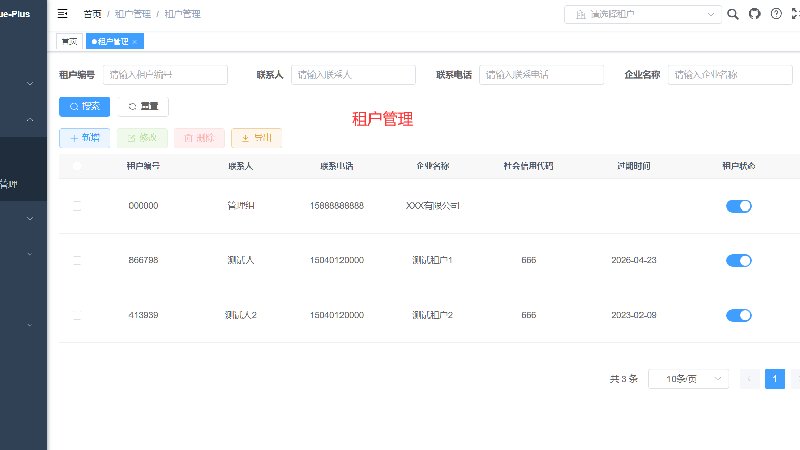
Task: Click the 社会信用代码 column header
Action: point(529,166)
